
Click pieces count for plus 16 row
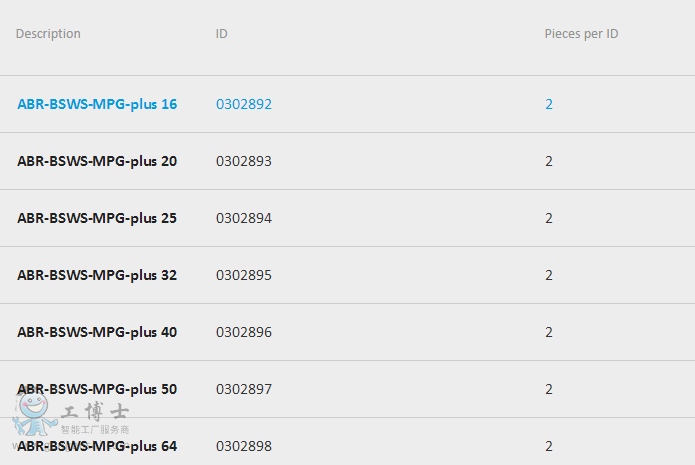tap(549, 104)
